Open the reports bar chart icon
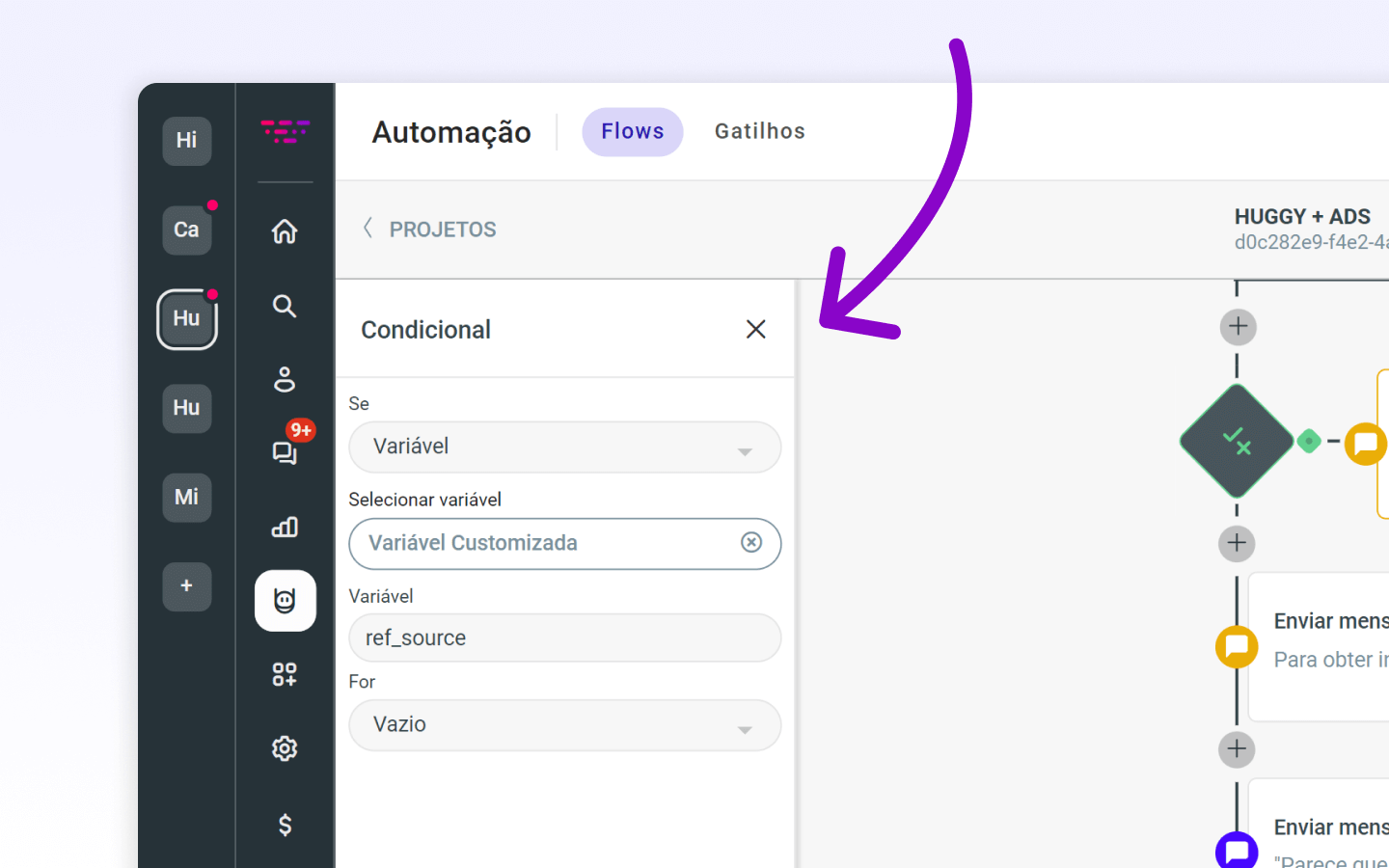 285,527
